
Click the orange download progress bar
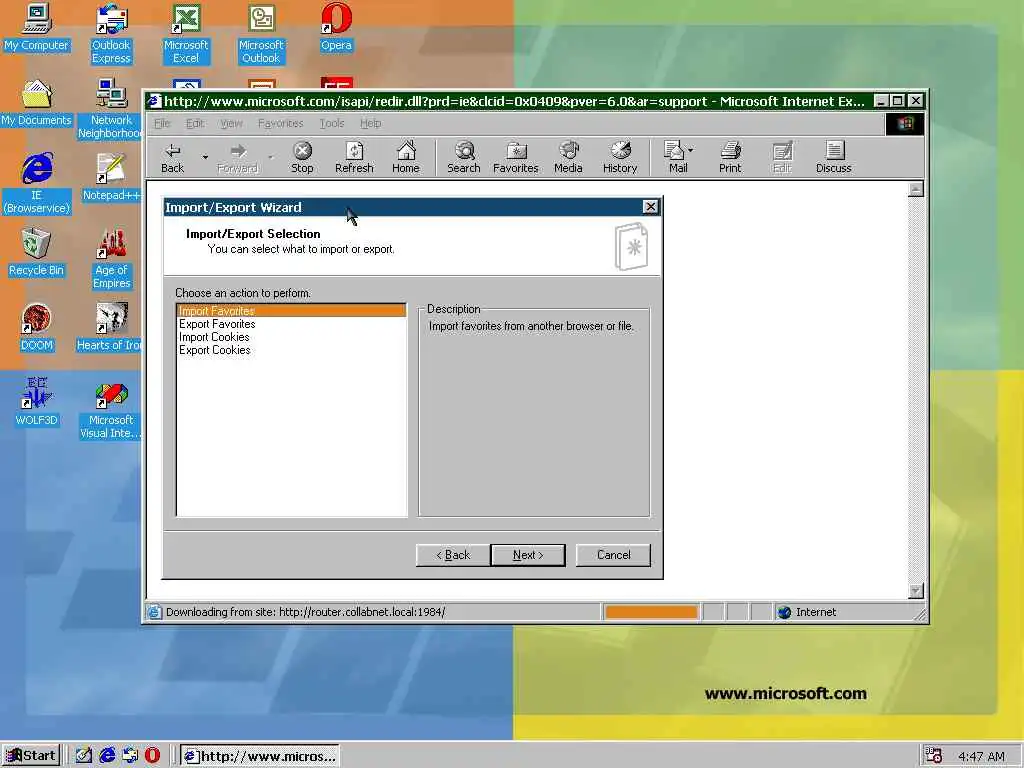click(x=651, y=612)
